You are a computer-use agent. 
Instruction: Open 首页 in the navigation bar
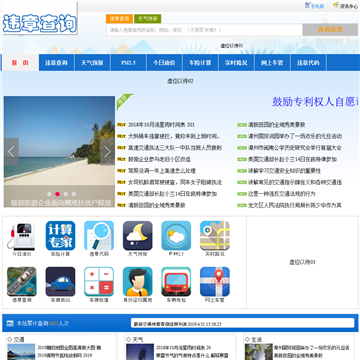tap(20, 63)
